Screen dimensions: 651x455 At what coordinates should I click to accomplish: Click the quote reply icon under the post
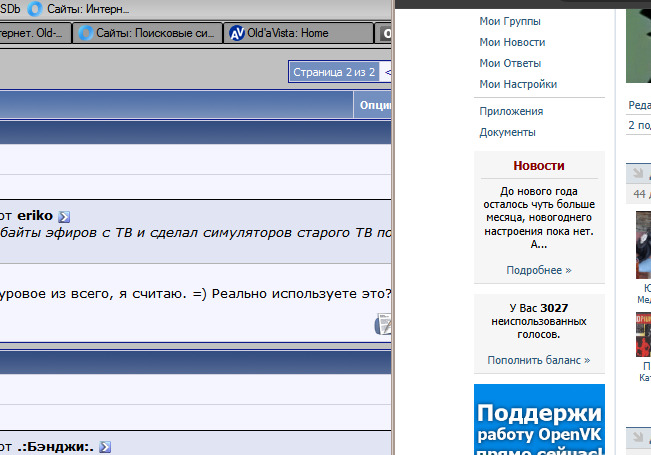[383, 325]
